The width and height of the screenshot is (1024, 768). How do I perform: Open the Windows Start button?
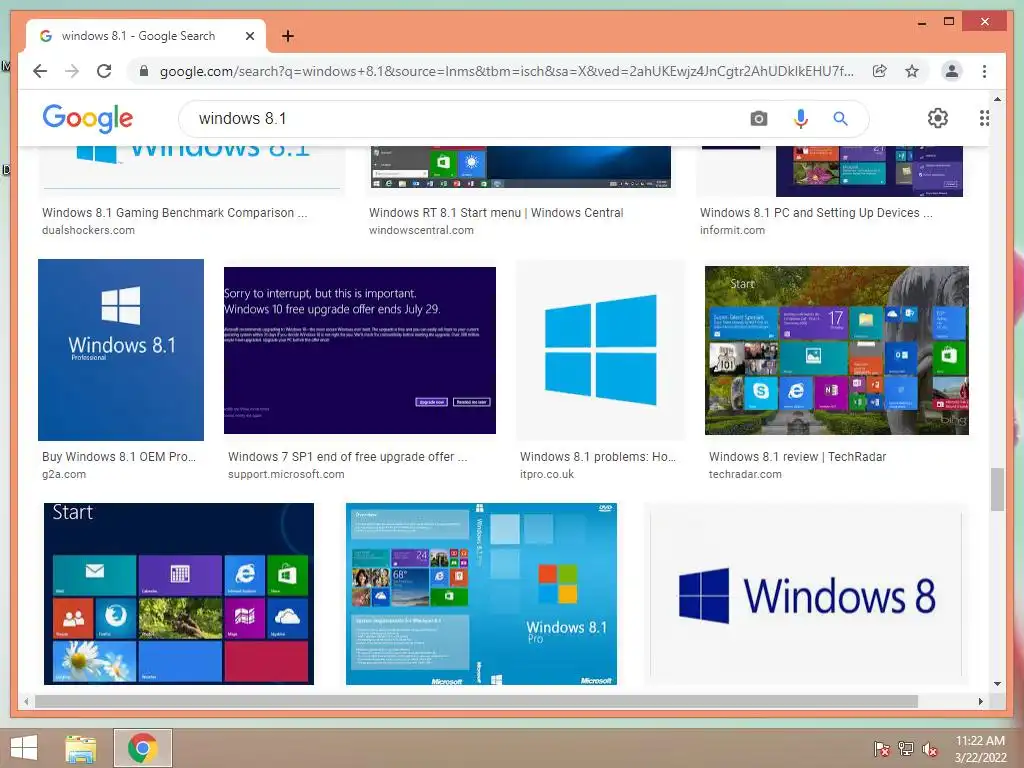click(x=24, y=748)
